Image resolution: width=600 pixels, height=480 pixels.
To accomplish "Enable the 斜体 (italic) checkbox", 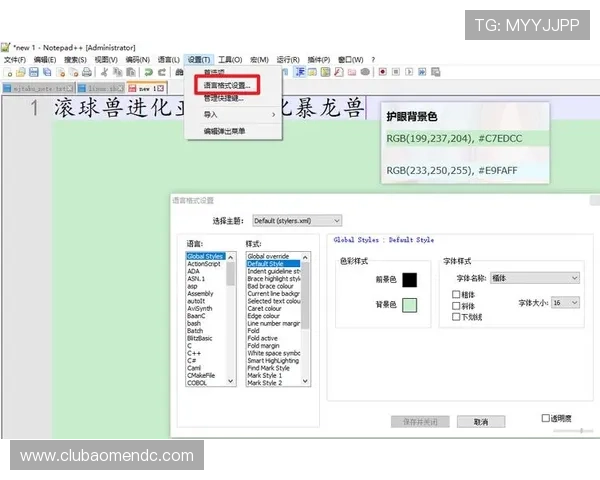I will pos(457,306).
